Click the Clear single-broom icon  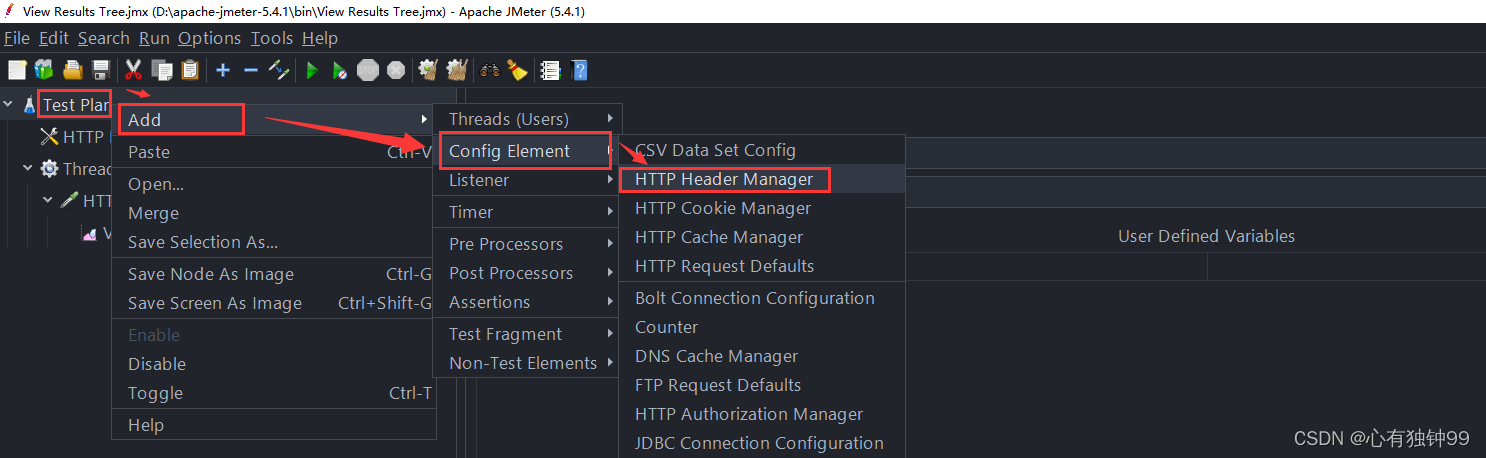(x=428, y=70)
